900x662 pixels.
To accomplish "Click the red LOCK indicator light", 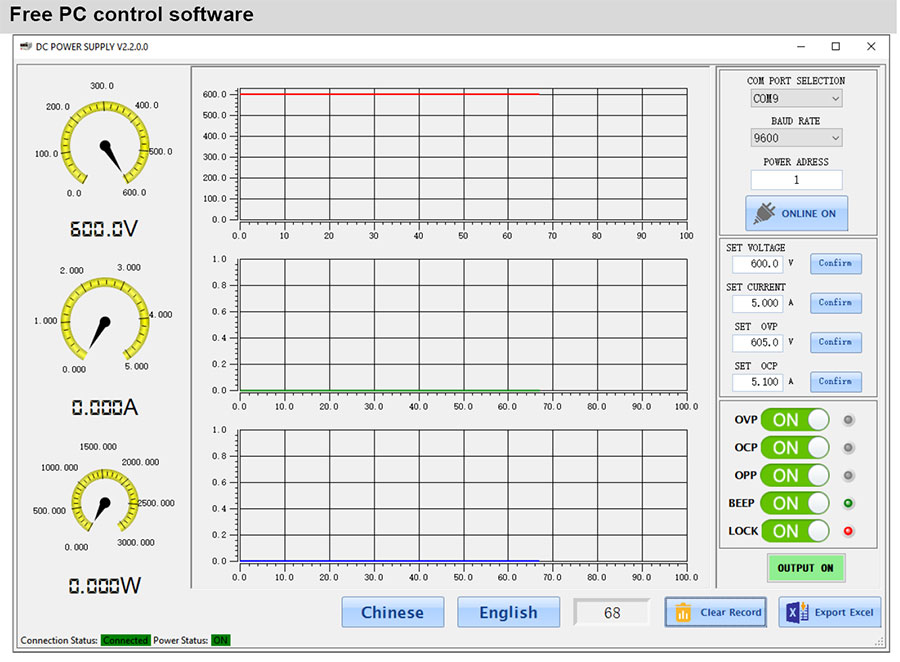I will point(848,531).
